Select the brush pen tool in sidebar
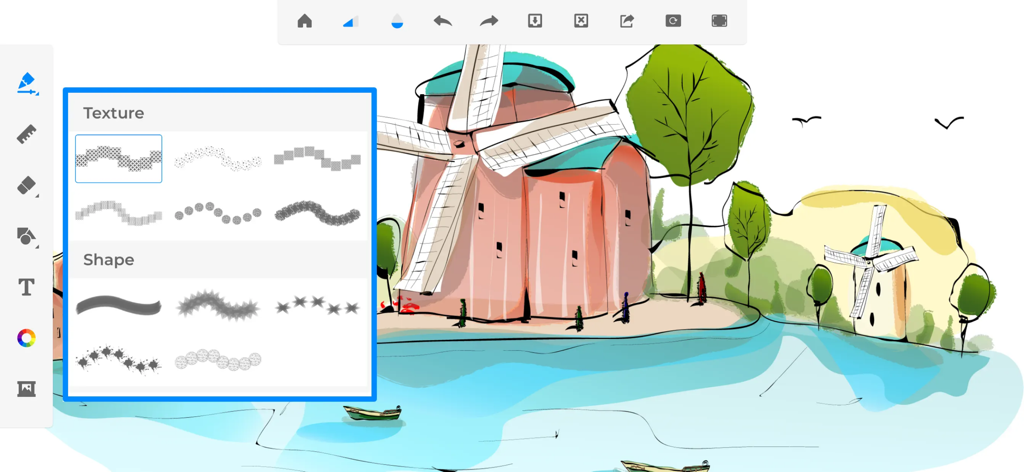Image resolution: width=1024 pixels, height=472 pixels. 27,84
